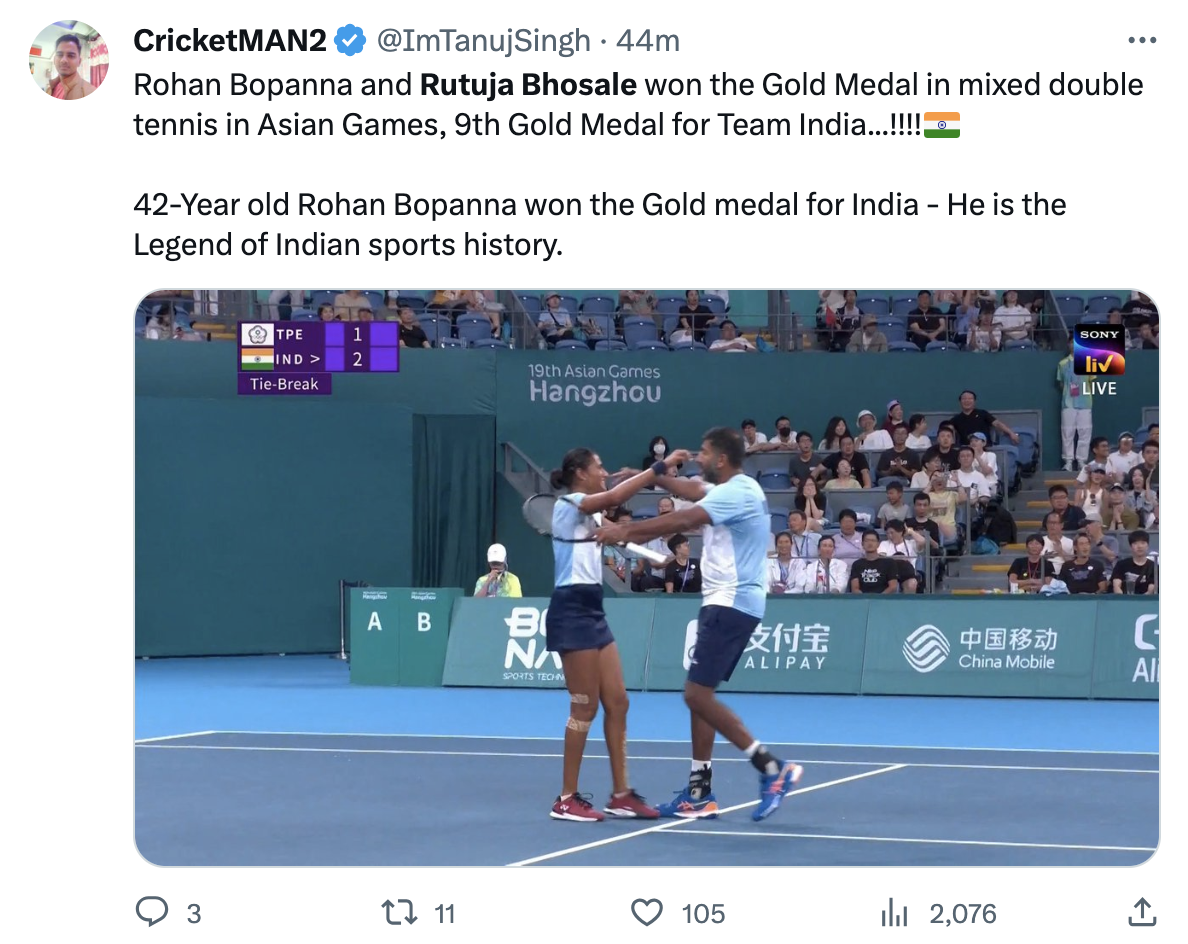Open the three-dot more options menu
The width and height of the screenshot is (1188, 944).
coord(1142,40)
